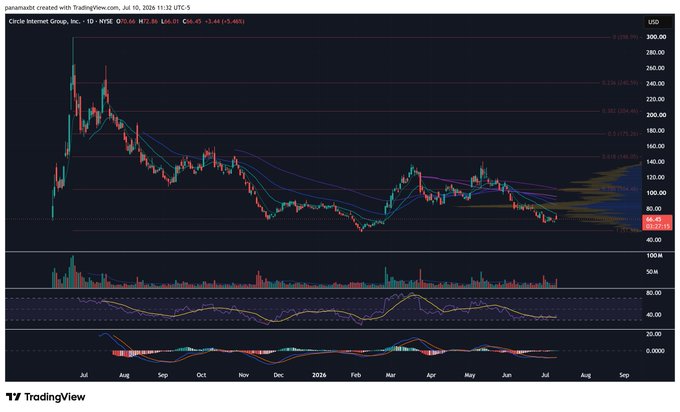The width and height of the screenshot is (680, 412).
Task: Click the 220.00 price axis label
Action: pos(656,99)
